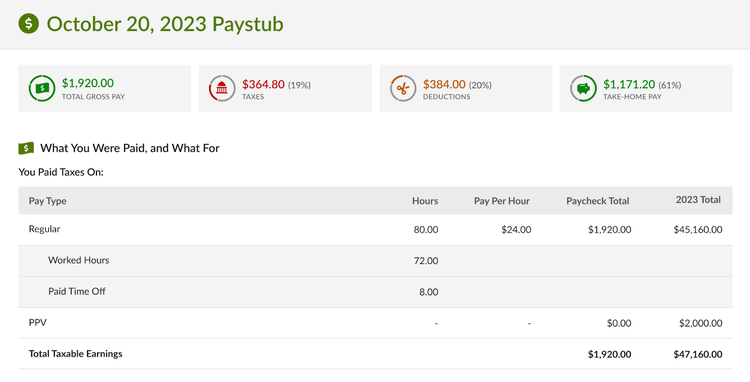Select the green cash icon for gross pay
The height and width of the screenshot is (382, 750).
[x=42, y=88]
